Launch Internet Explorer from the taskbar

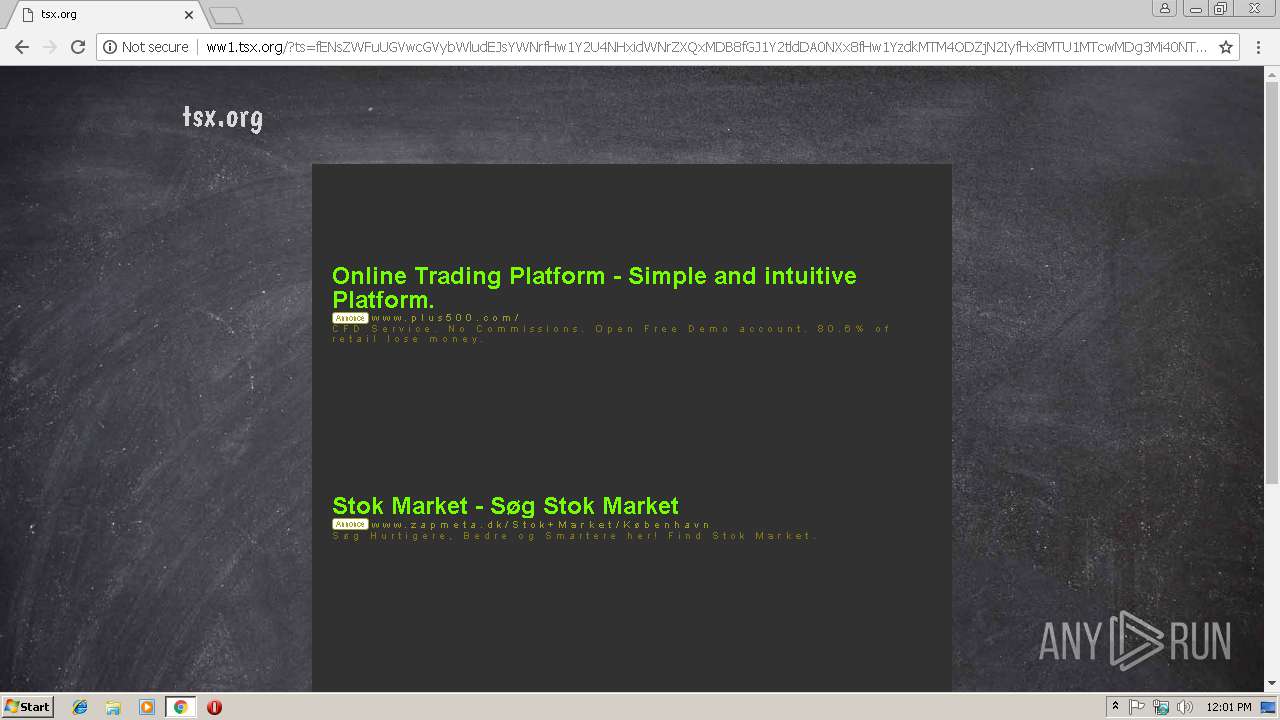coord(80,707)
